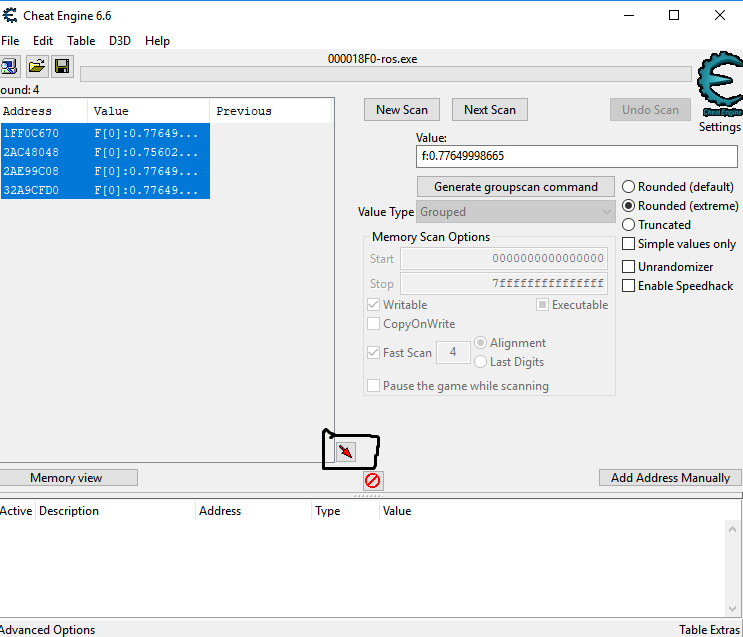Click the value F[0]:0.75602... cell
Viewport: 743px width, 637px height.
pyautogui.click(x=146, y=152)
